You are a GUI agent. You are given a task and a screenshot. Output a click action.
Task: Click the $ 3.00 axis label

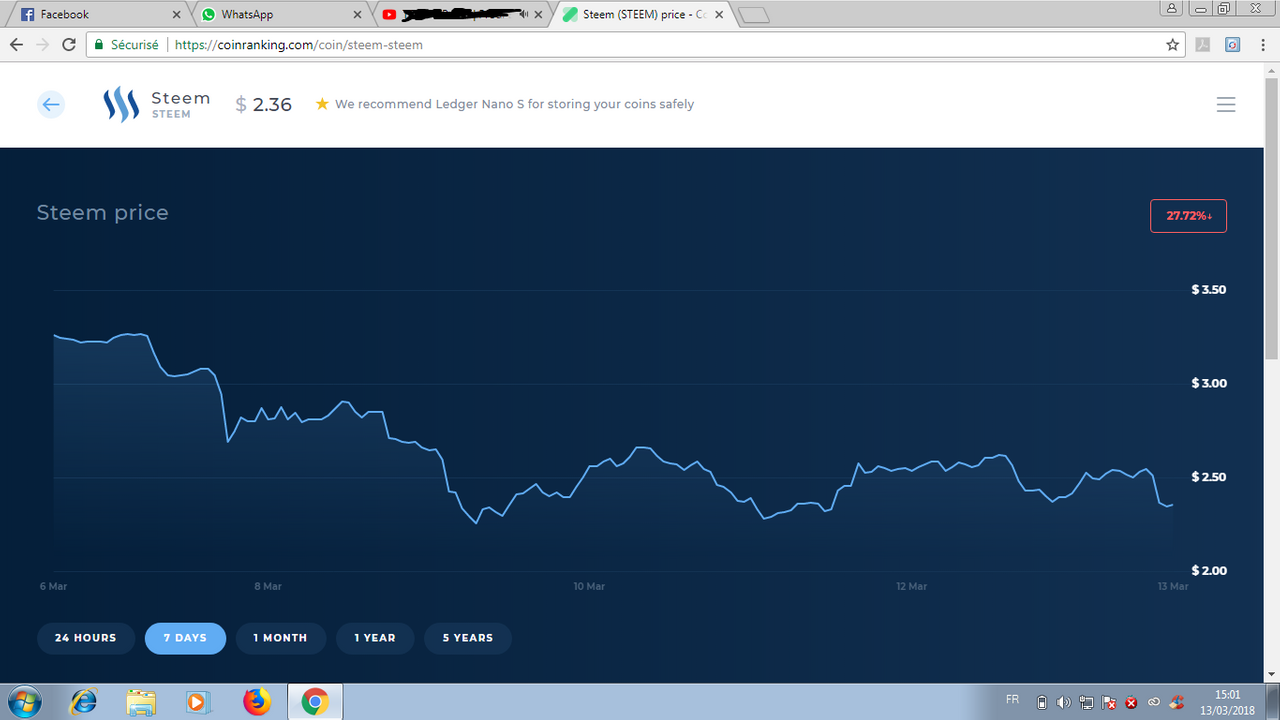[1209, 384]
